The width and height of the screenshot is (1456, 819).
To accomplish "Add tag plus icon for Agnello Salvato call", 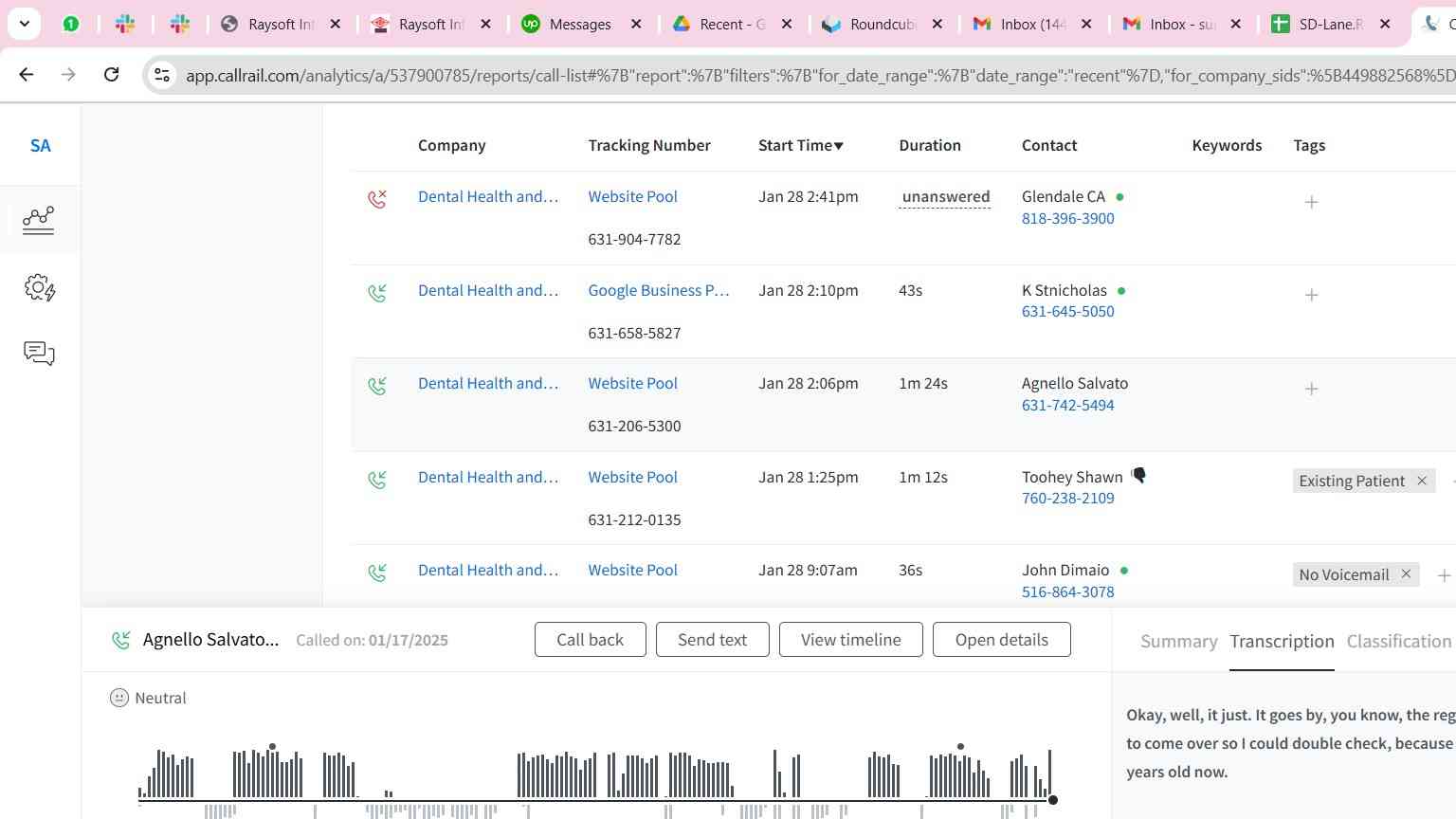I will [1311, 389].
